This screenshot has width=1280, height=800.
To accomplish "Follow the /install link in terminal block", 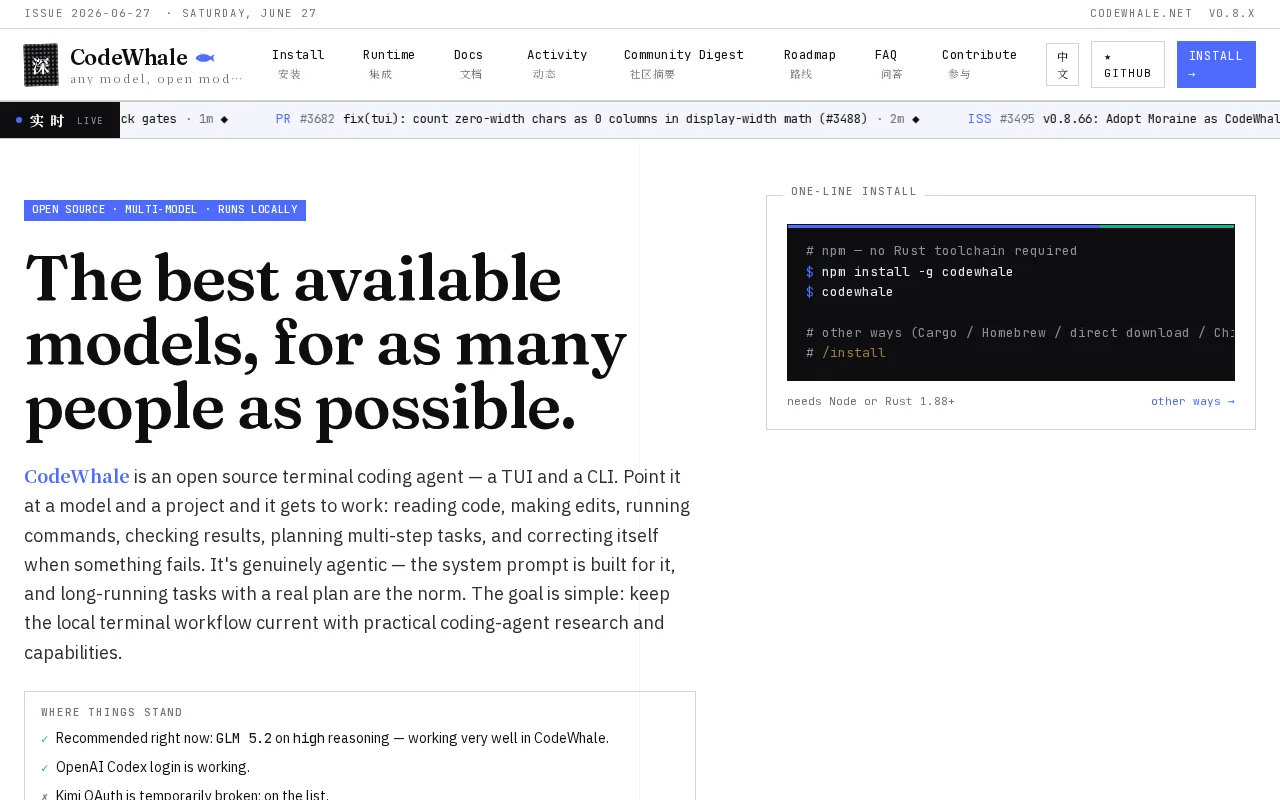I will point(854,353).
